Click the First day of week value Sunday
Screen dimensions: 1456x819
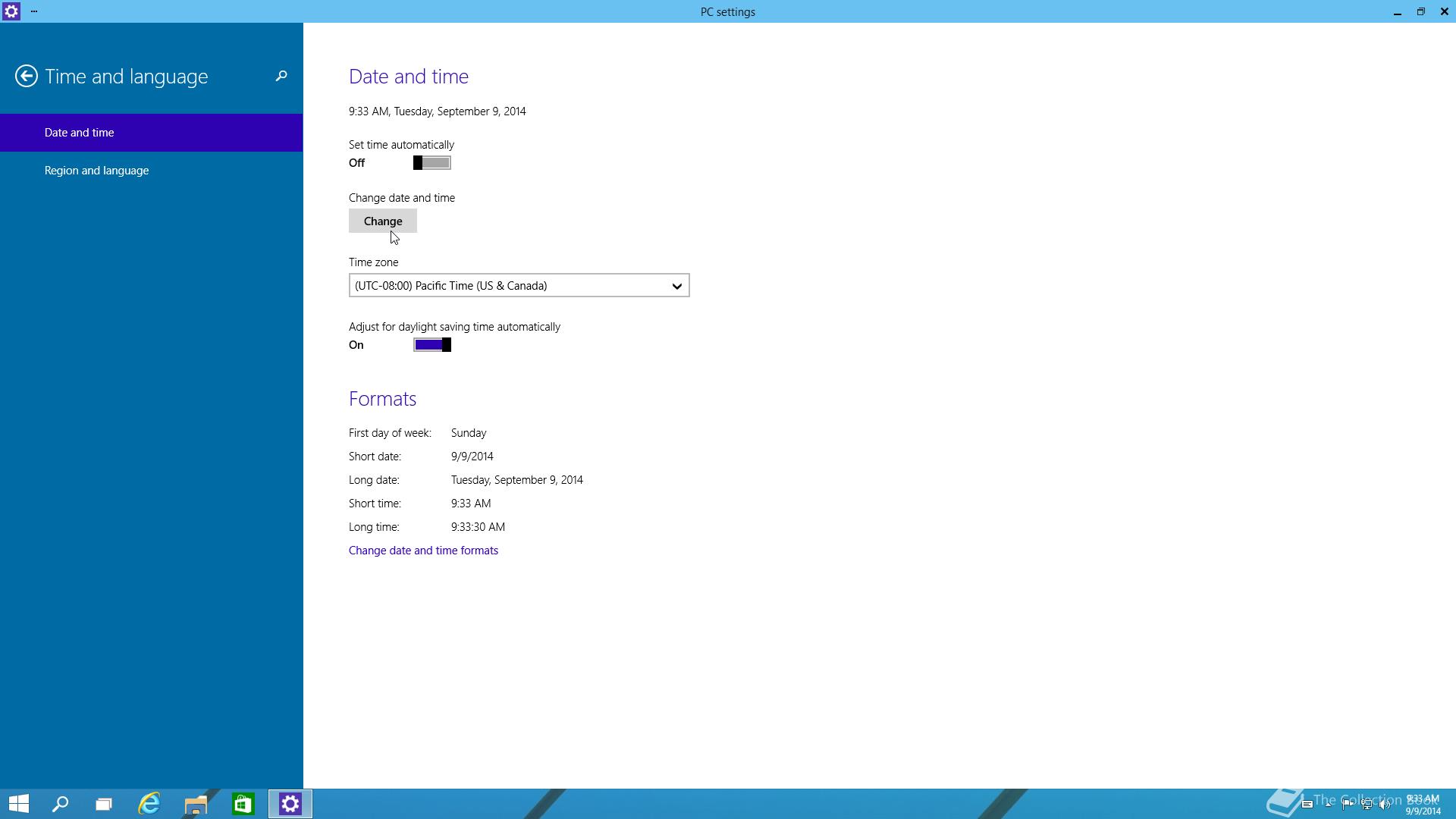469,433
